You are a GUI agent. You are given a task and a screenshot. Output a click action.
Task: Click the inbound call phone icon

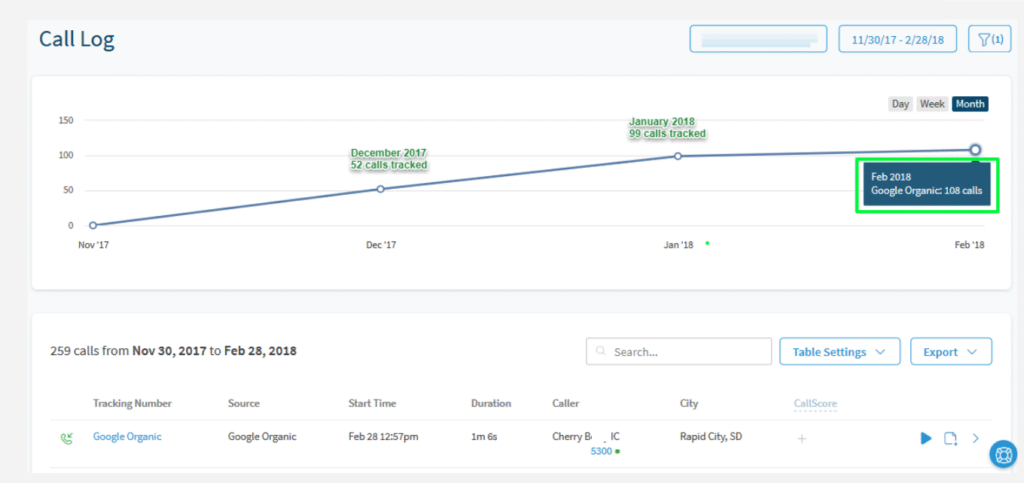point(67,437)
